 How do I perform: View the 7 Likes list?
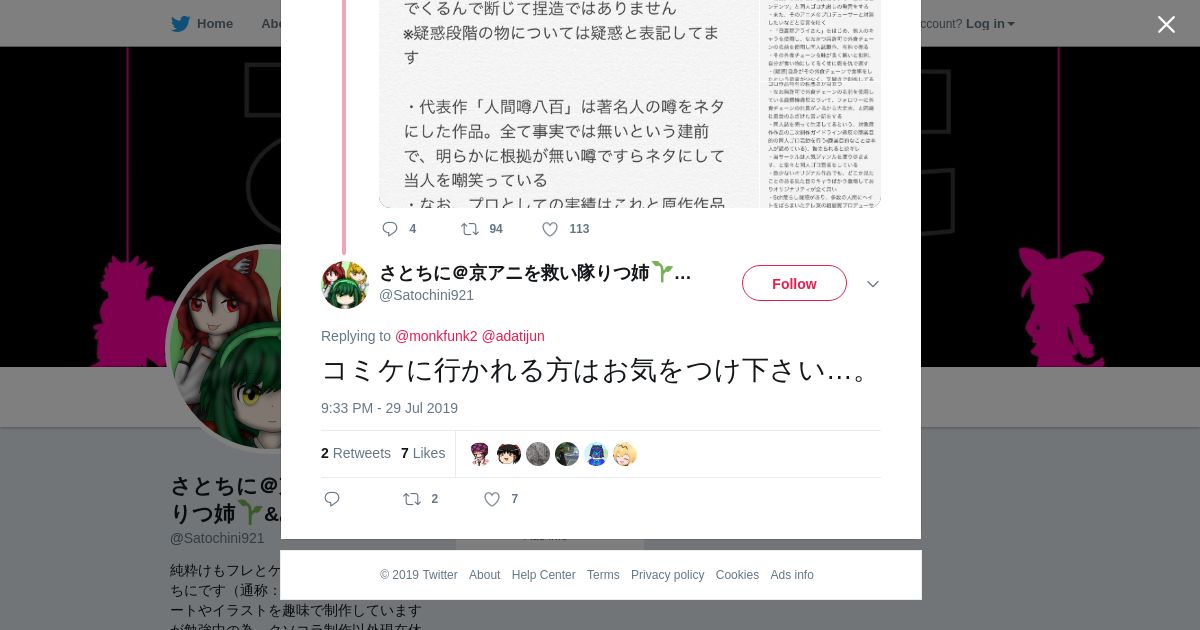(423, 453)
